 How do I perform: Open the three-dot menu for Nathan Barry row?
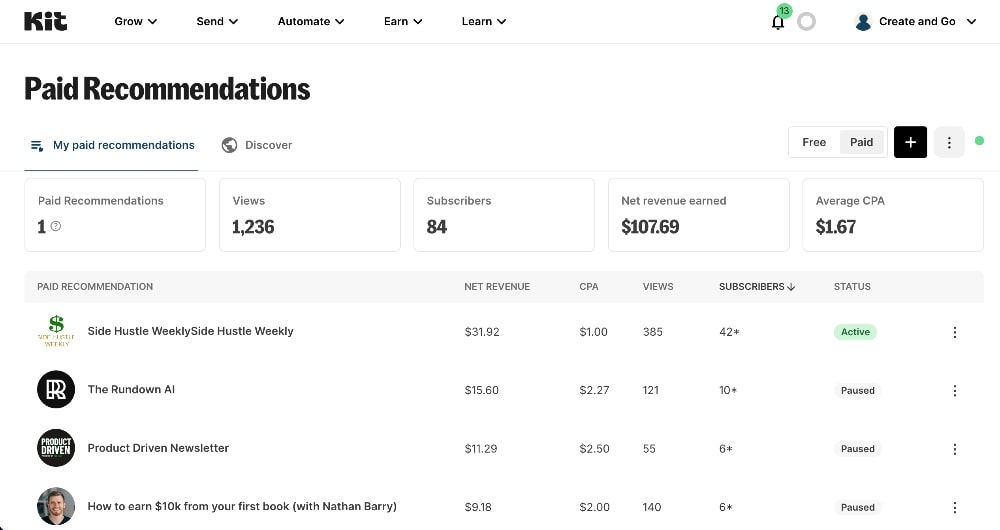pos(955,508)
